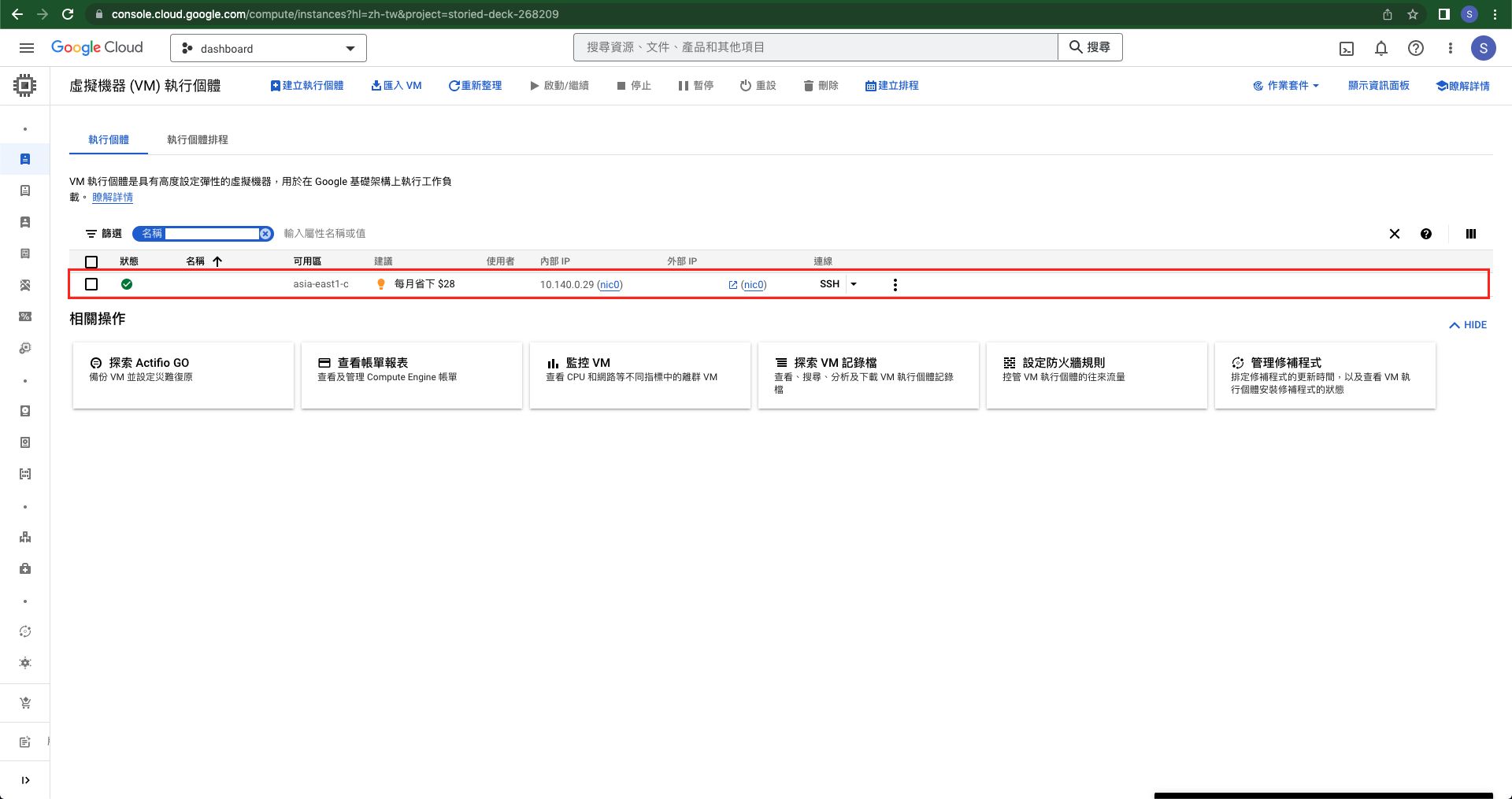1512x799 pixels.
Task: Open more actions menu for the VM row
Action: click(x=895, y=285)
